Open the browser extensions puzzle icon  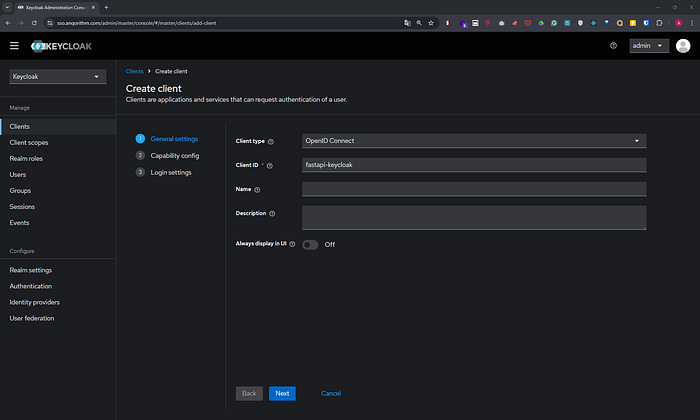coord(659,23)
